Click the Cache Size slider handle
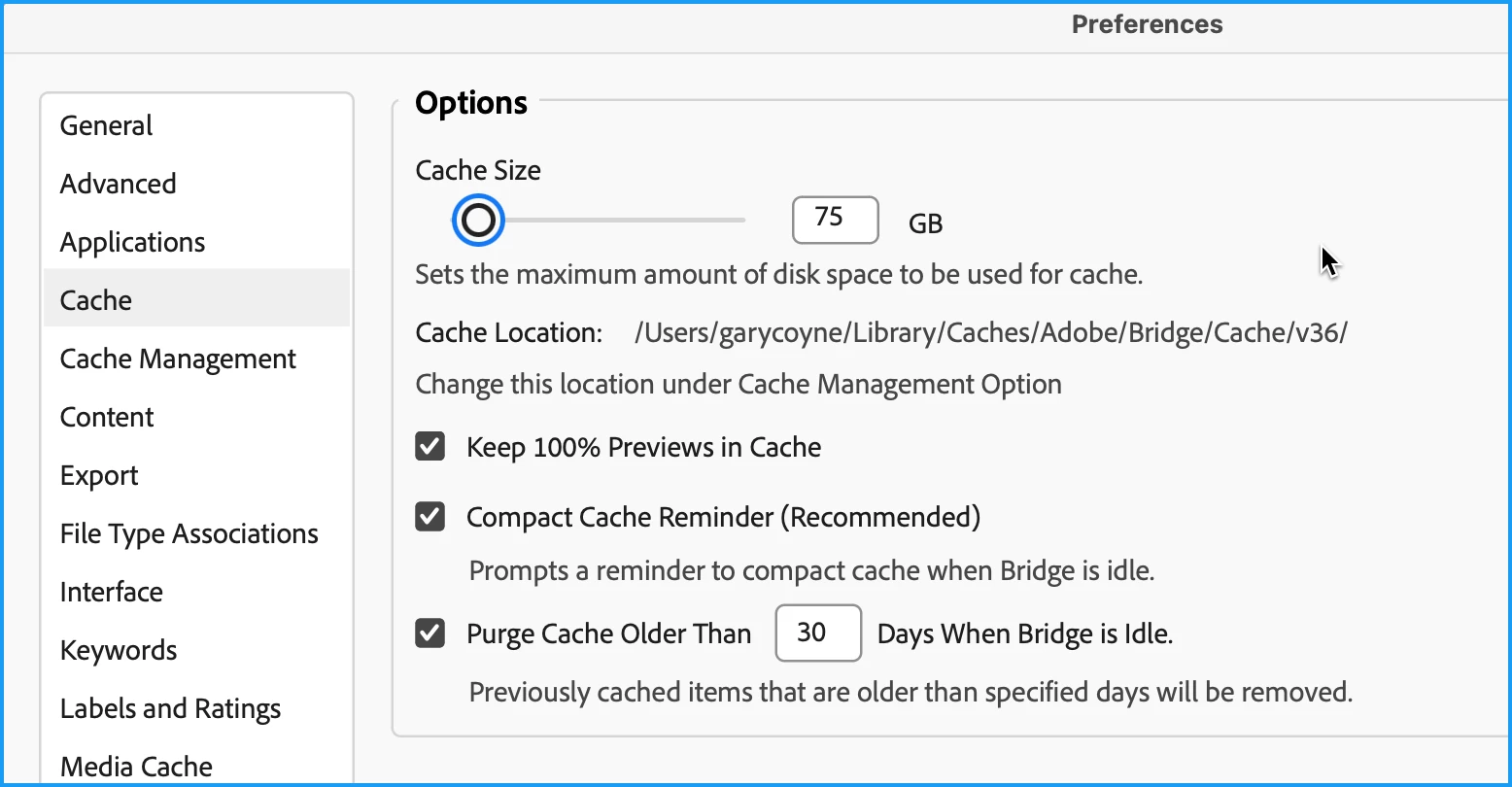Screen dimensions: 1512x787 point(478,221)
